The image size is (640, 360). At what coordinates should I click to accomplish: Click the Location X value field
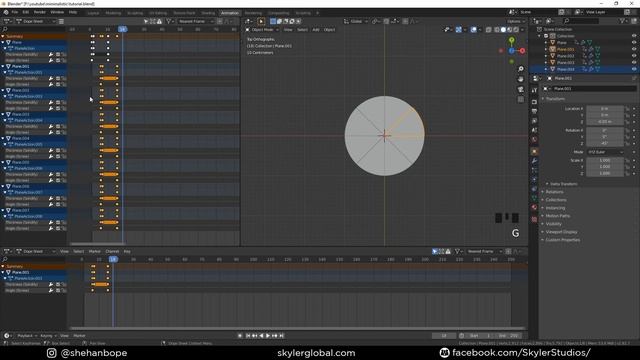pyautogui.click(x=605, y=109)
